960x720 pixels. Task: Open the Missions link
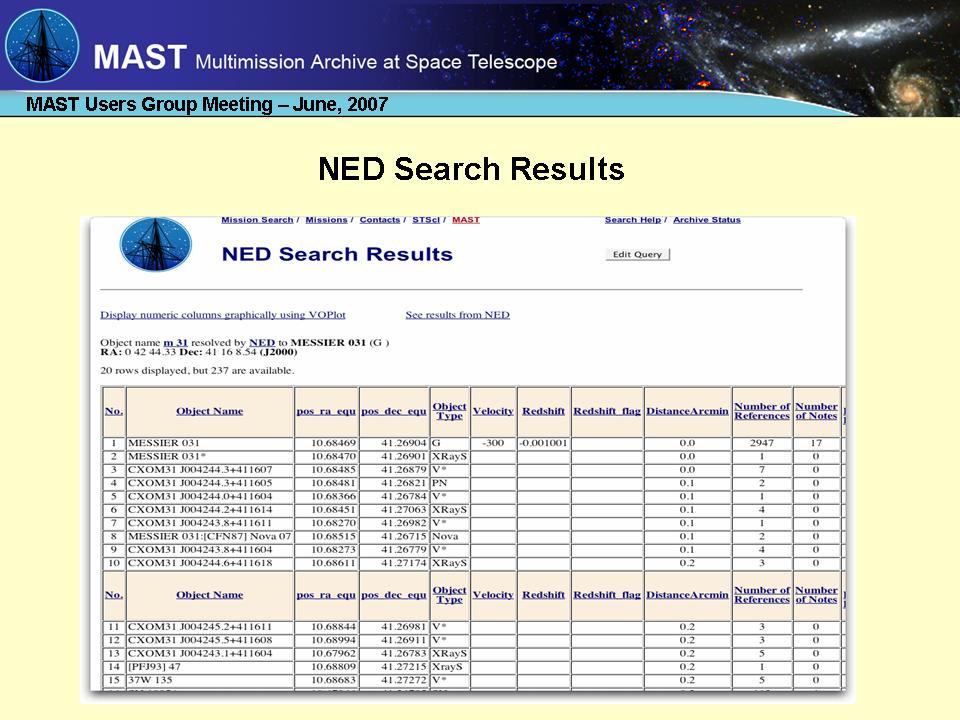tap(326, 220)
